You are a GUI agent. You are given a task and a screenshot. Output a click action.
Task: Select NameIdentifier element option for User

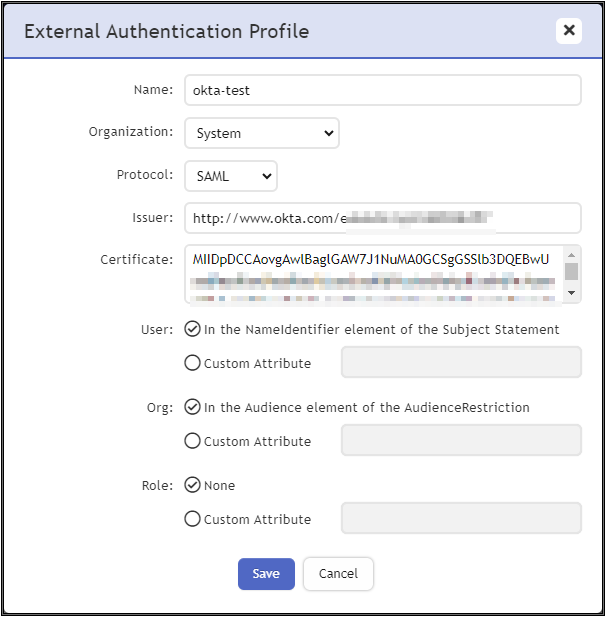193,329
